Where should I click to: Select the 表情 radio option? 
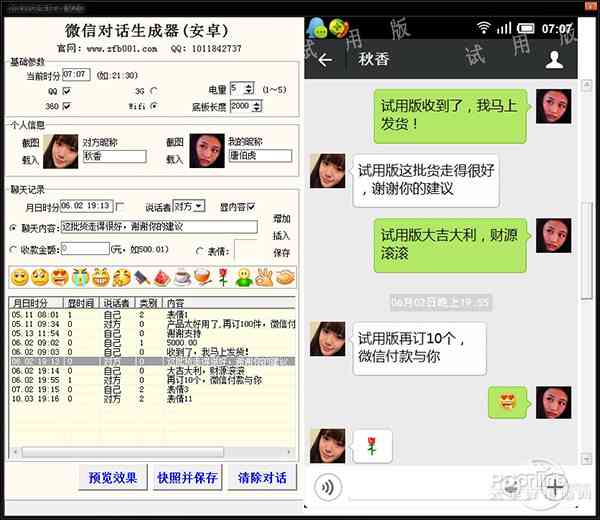tap(199, 251)
